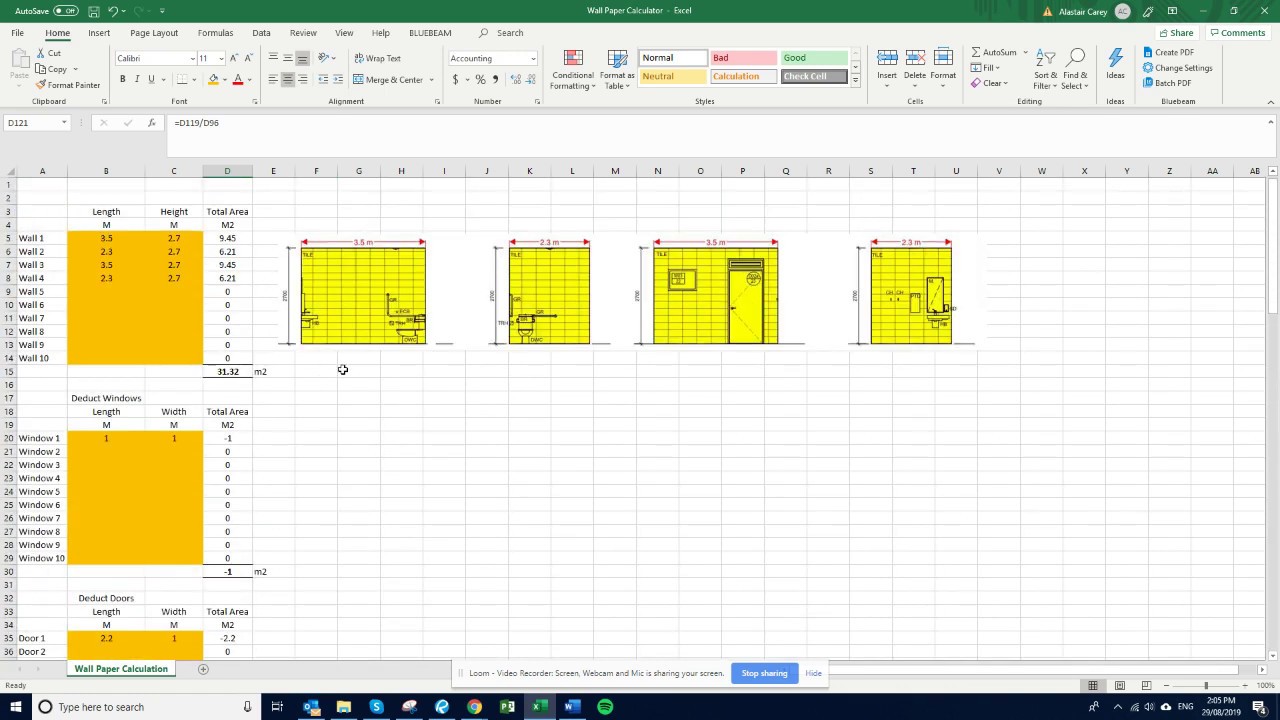The width and height of the screenshot is (1280, 720).
Task: Click the percent style icon
Action: 480,79
